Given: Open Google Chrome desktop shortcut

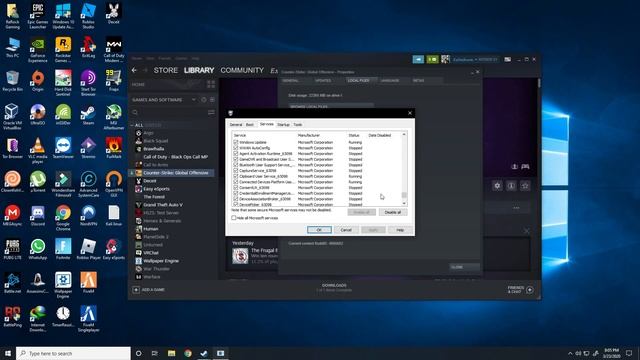Looking at the screenshot, I should 63,218.
